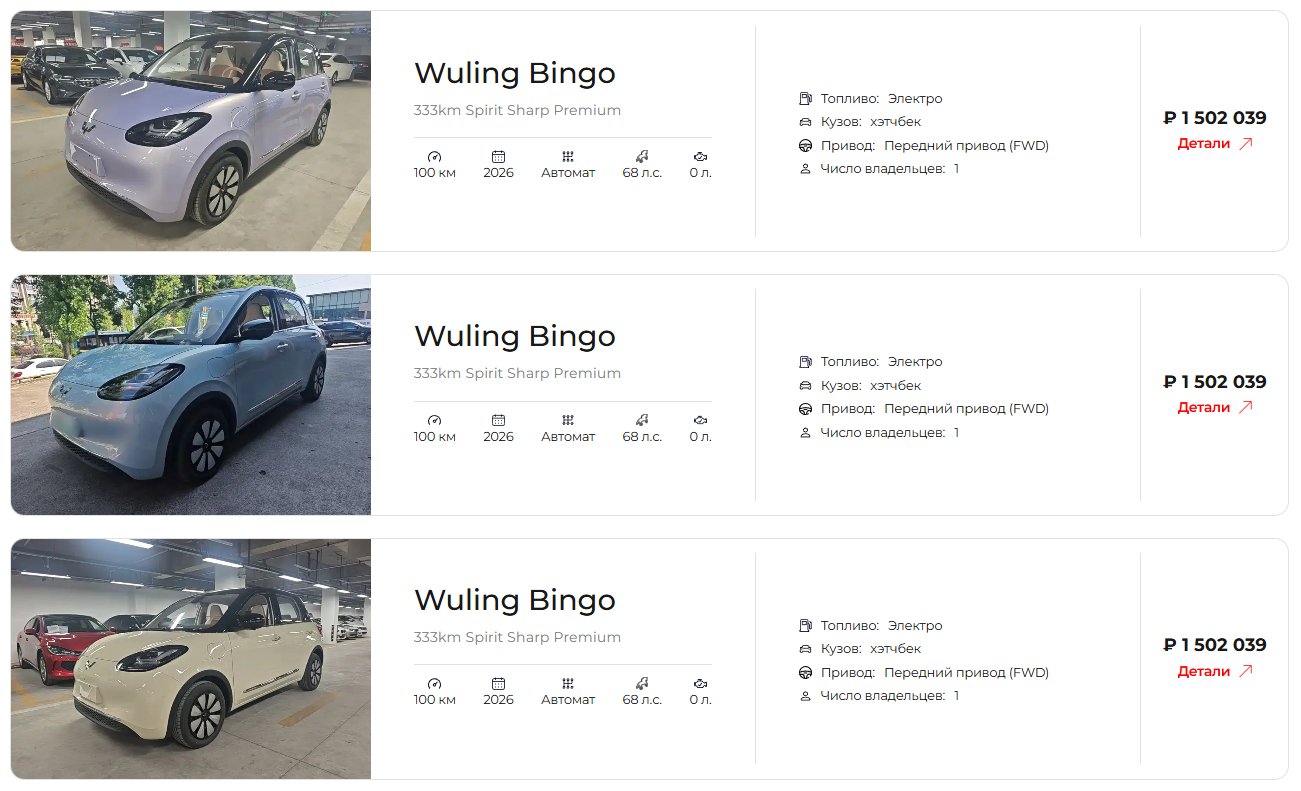The image size is (1301, 791).
Task: Open the purple Wuling Bingo photo
Action: (x=191, y=131)
